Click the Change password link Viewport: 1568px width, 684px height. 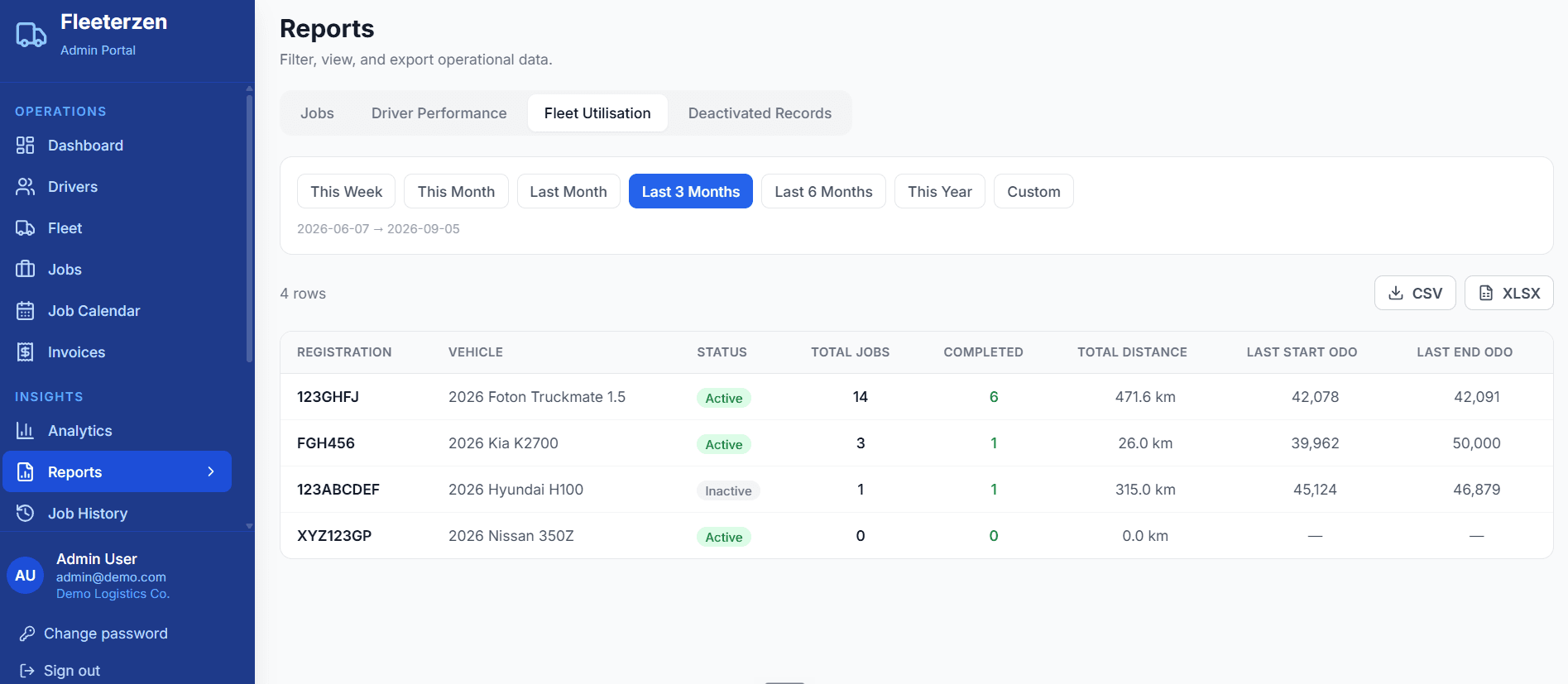[x=105, y=634]
